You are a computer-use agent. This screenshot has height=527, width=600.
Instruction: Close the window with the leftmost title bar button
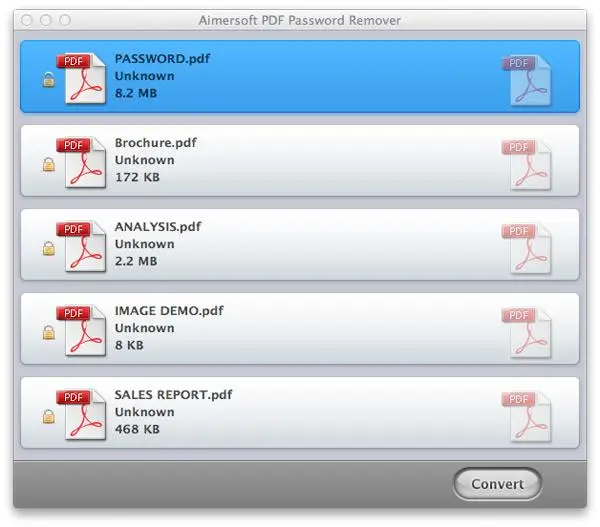coord(27,20)
